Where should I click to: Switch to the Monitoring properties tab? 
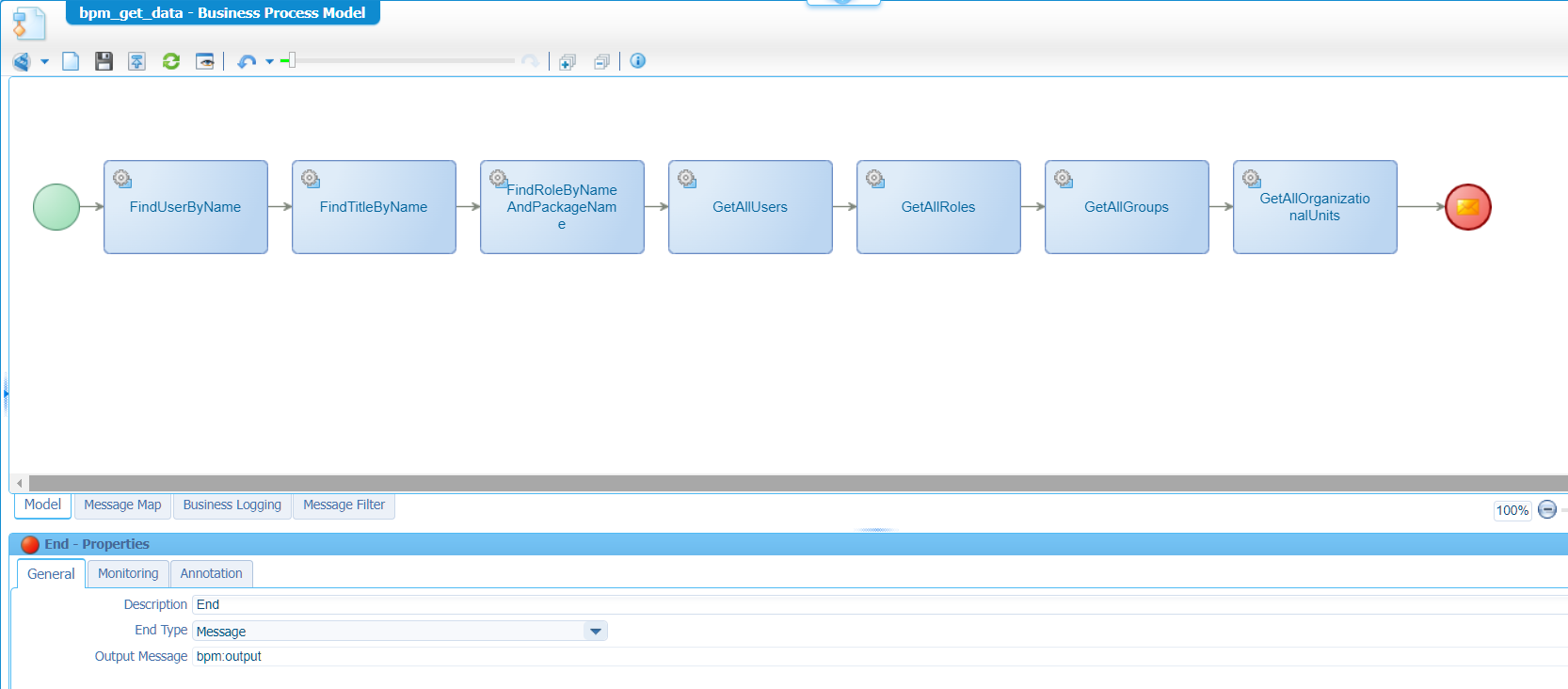[128, 574]
